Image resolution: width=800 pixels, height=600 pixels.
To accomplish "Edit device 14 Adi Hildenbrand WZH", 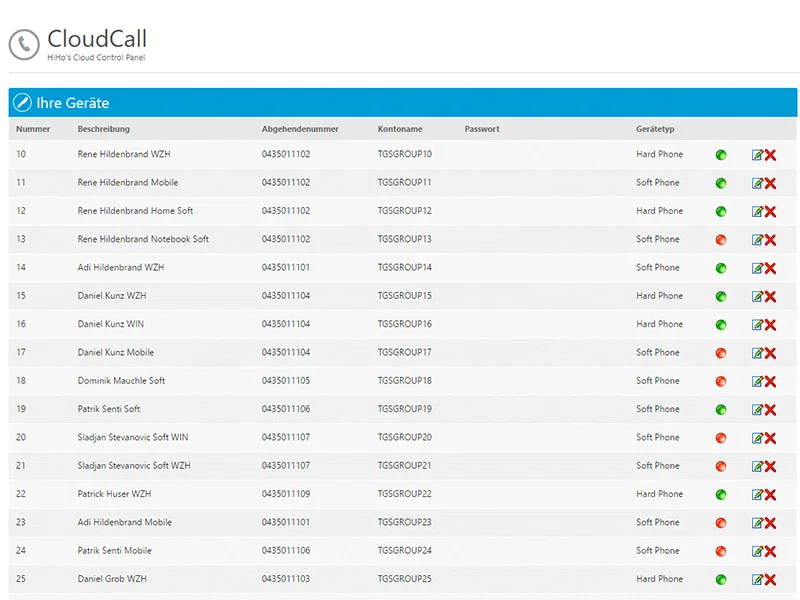I will [757, 268].
